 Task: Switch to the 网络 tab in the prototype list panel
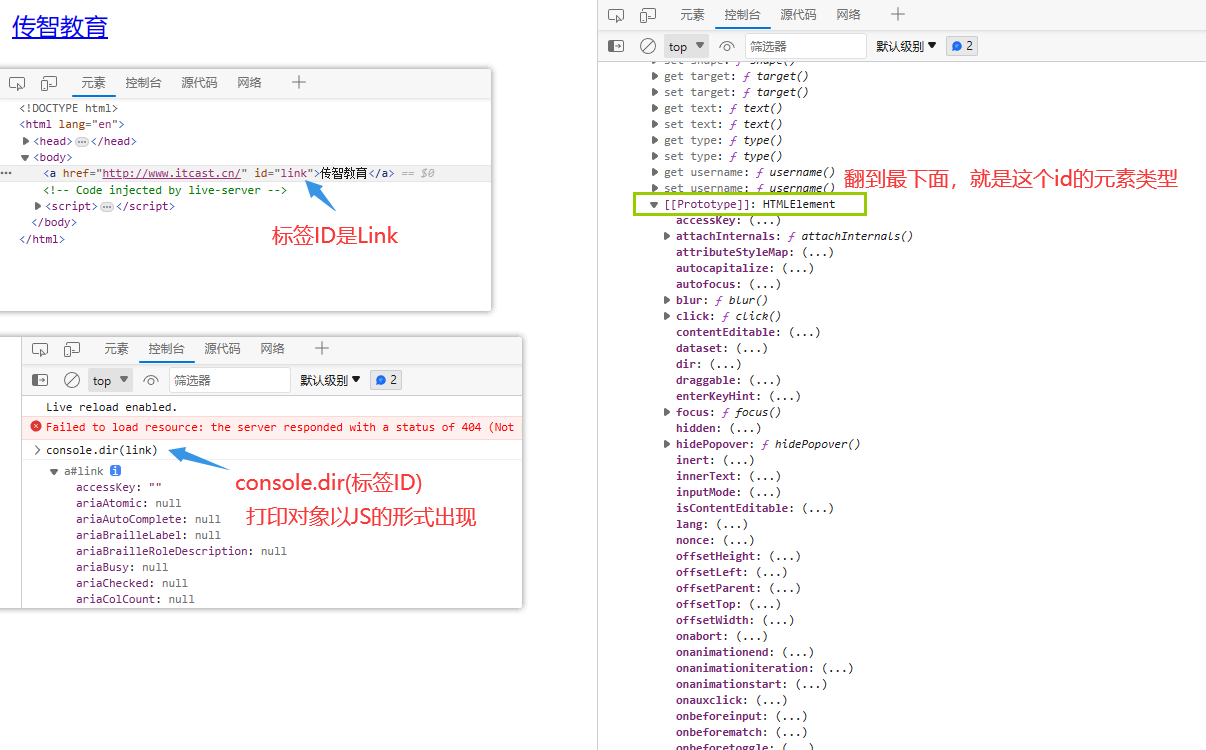pos(848,15)
